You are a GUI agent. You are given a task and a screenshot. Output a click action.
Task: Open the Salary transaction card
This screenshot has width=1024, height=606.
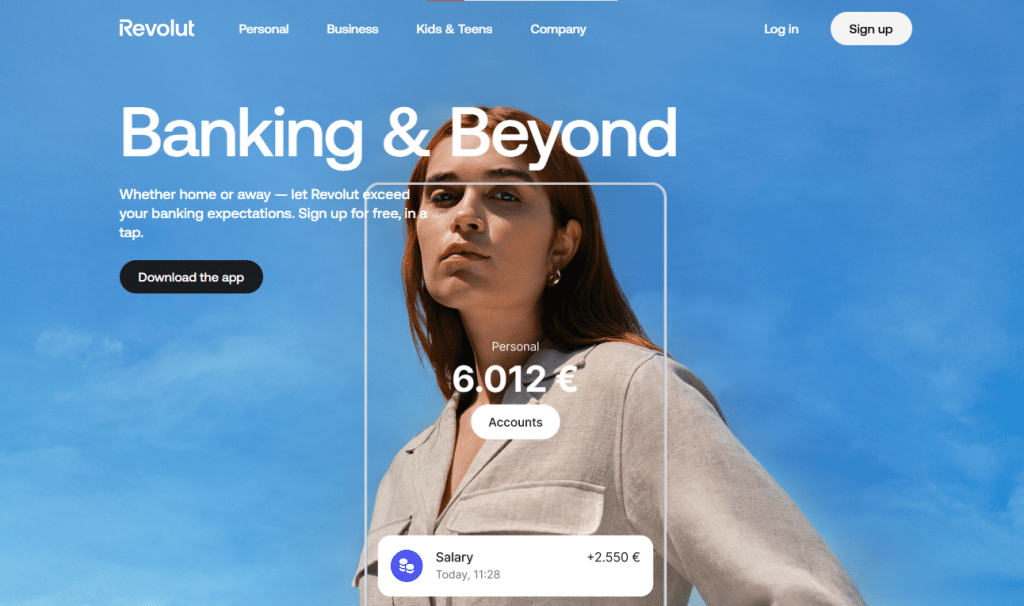(x=515, y=566)
